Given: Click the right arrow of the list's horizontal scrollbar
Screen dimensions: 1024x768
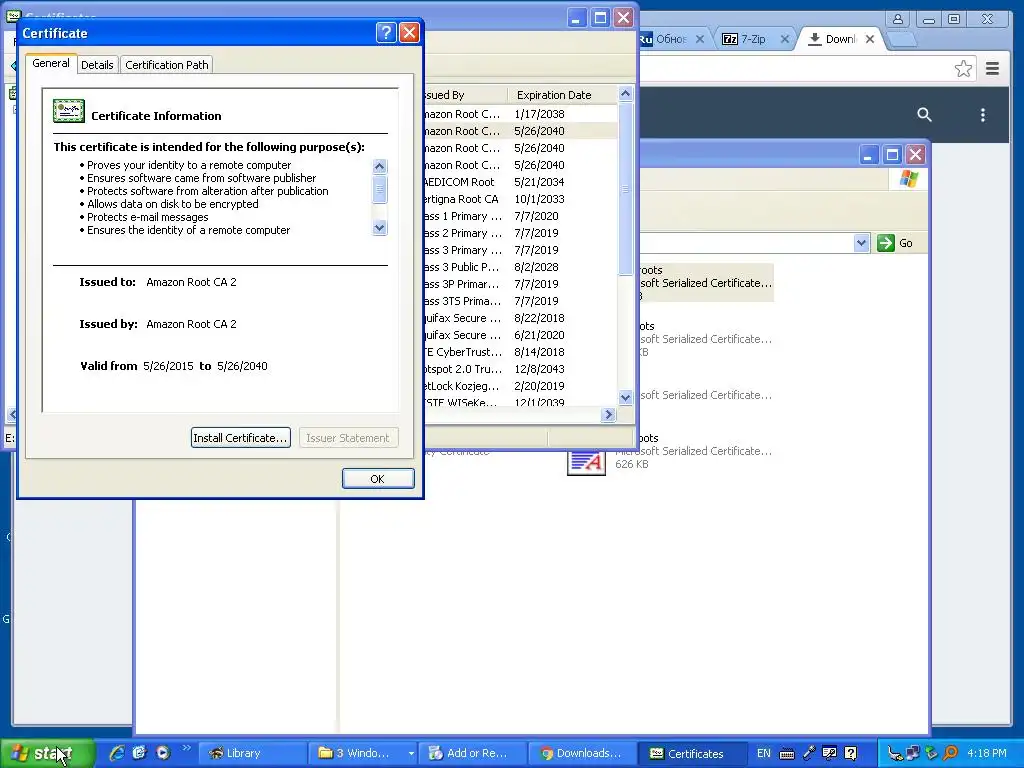Looking at the screenshot, I should (608, 414).
